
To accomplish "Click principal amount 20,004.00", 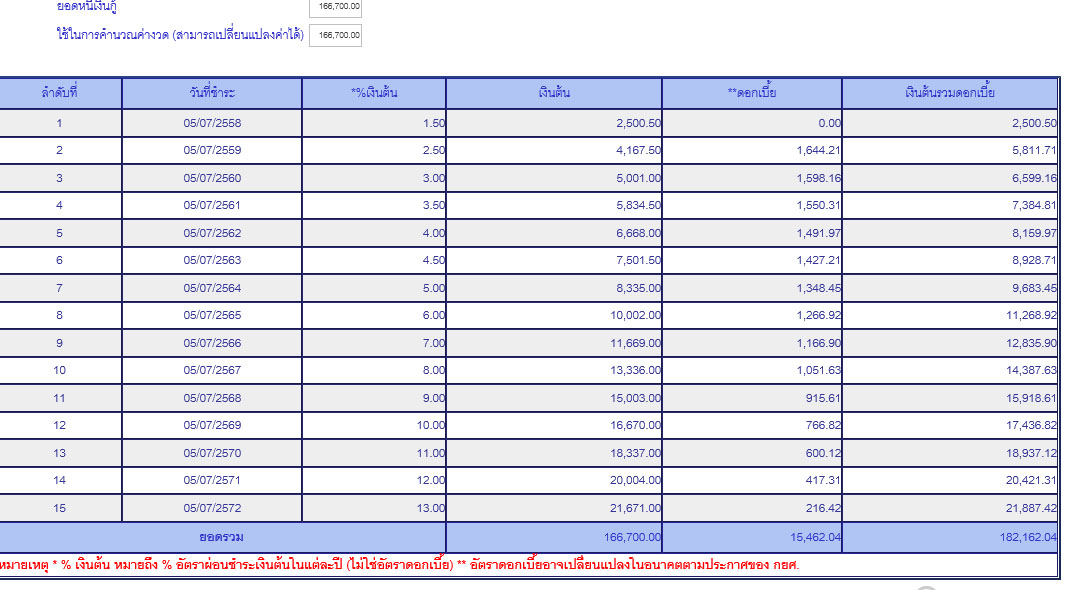I will click(635, 480).
